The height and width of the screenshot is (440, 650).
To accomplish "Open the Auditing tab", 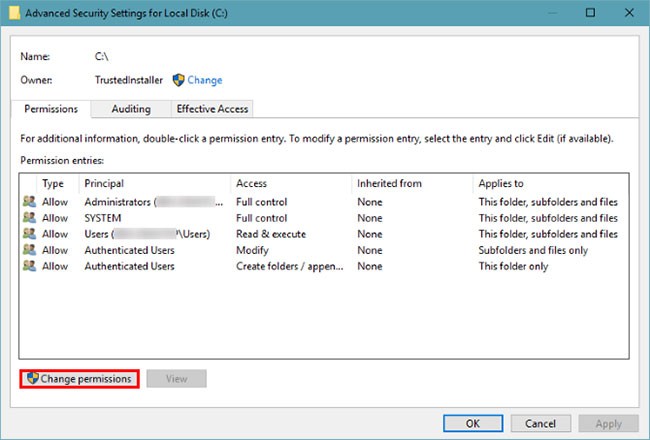I will pos(131,109).
